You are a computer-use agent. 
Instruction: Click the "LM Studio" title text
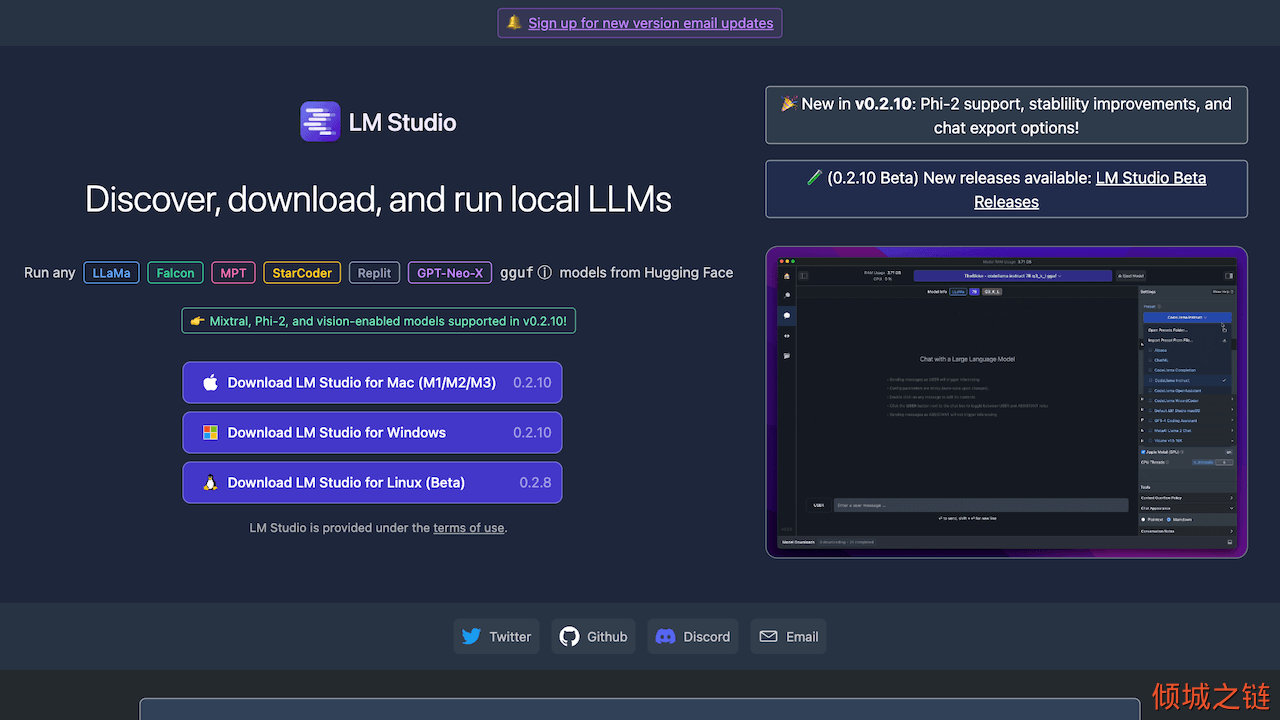click(402, 123)
